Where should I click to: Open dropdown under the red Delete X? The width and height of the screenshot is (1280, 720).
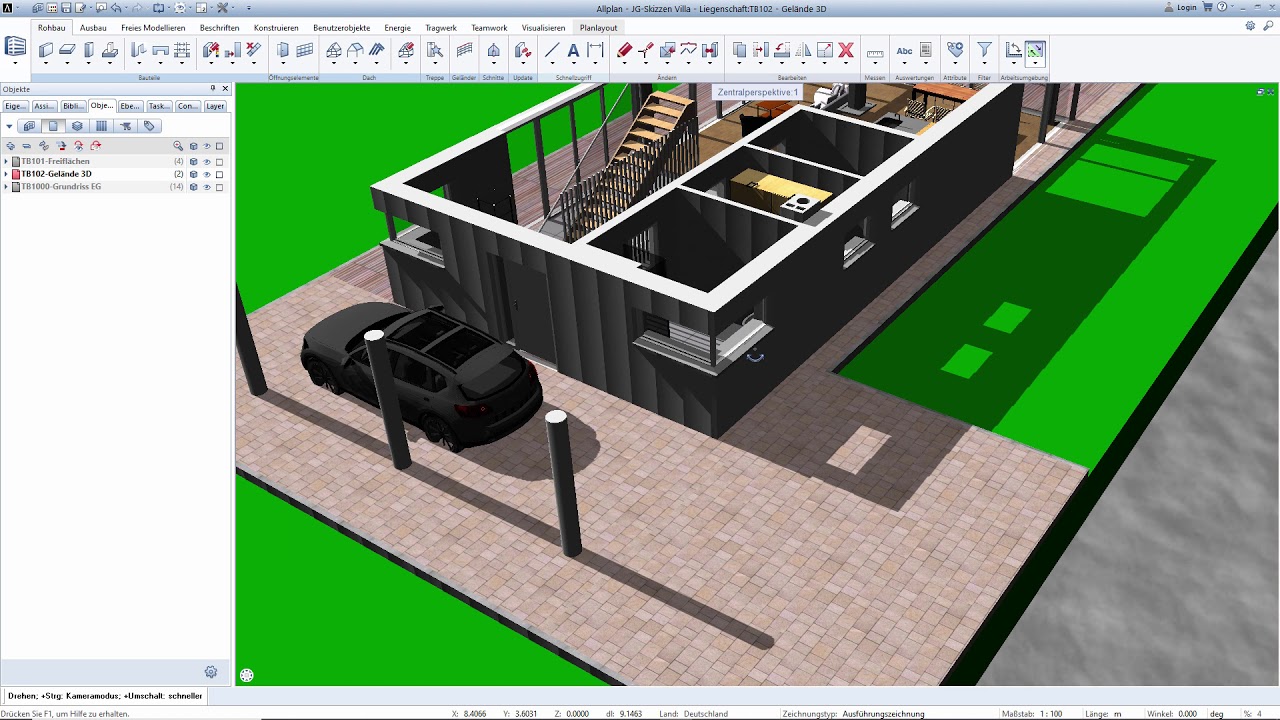(x=846, y=65)
